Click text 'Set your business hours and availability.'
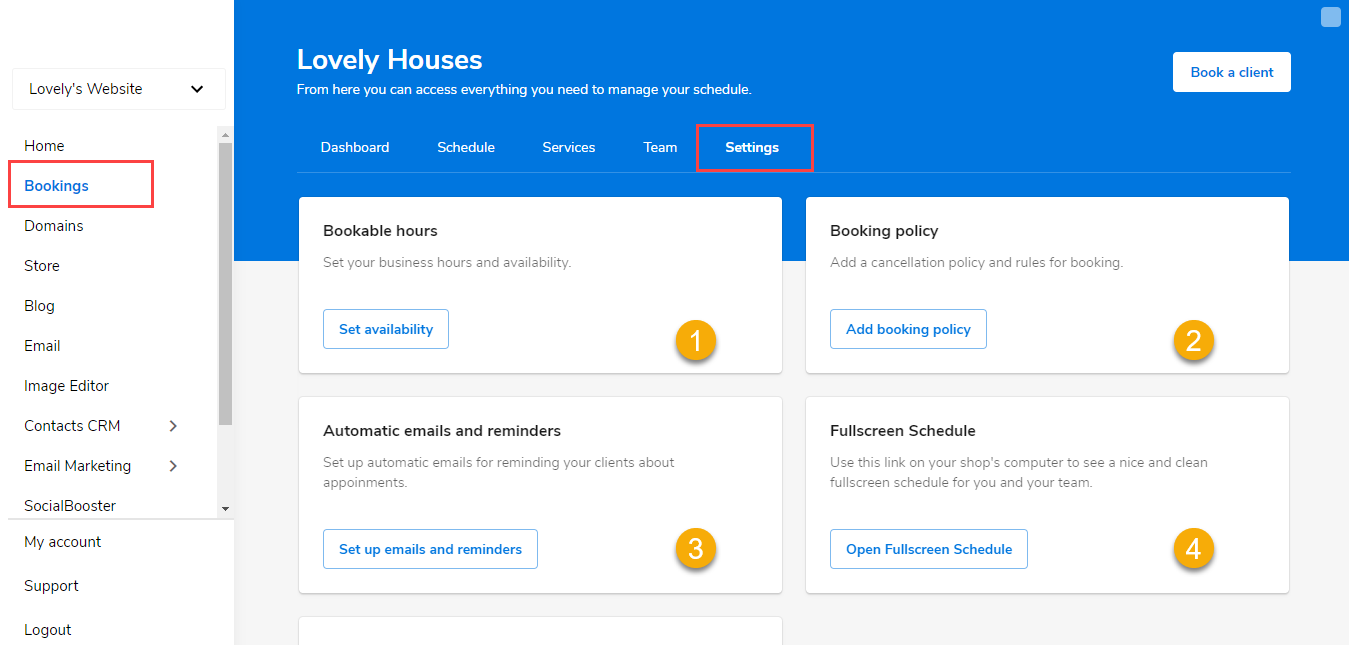 [447, 263]
